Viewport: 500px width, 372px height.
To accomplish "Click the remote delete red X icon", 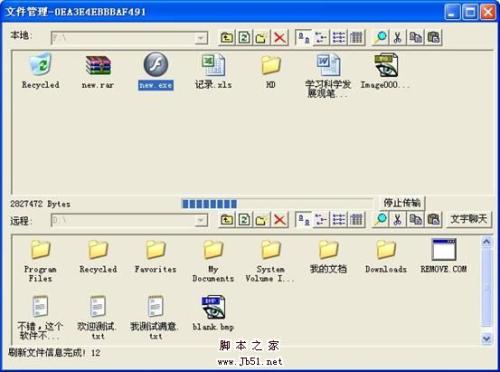I will click(279, 220).
